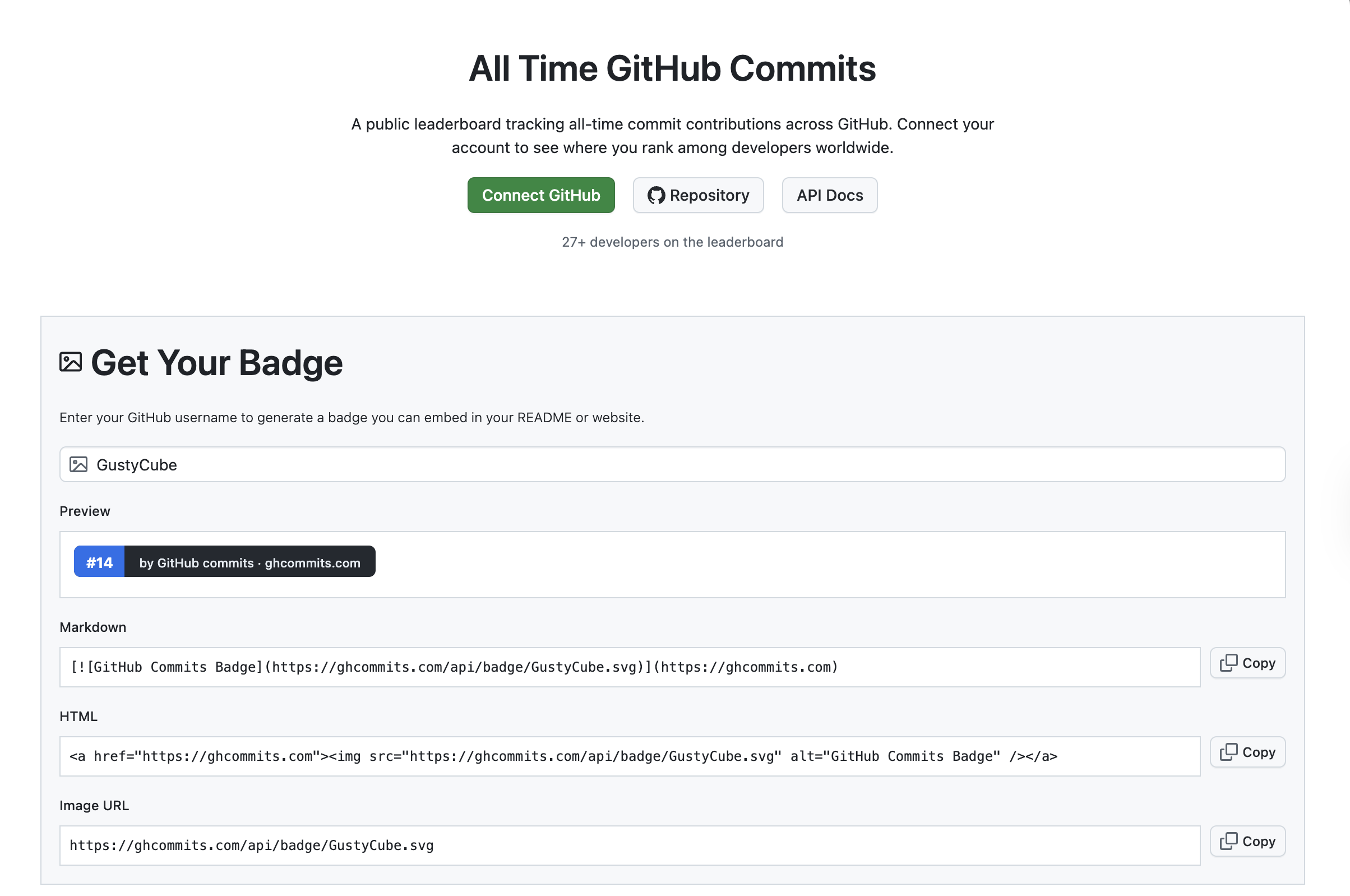Open the API Docs page
Viewport: 1350px width, 896px height.
(830, 195)
